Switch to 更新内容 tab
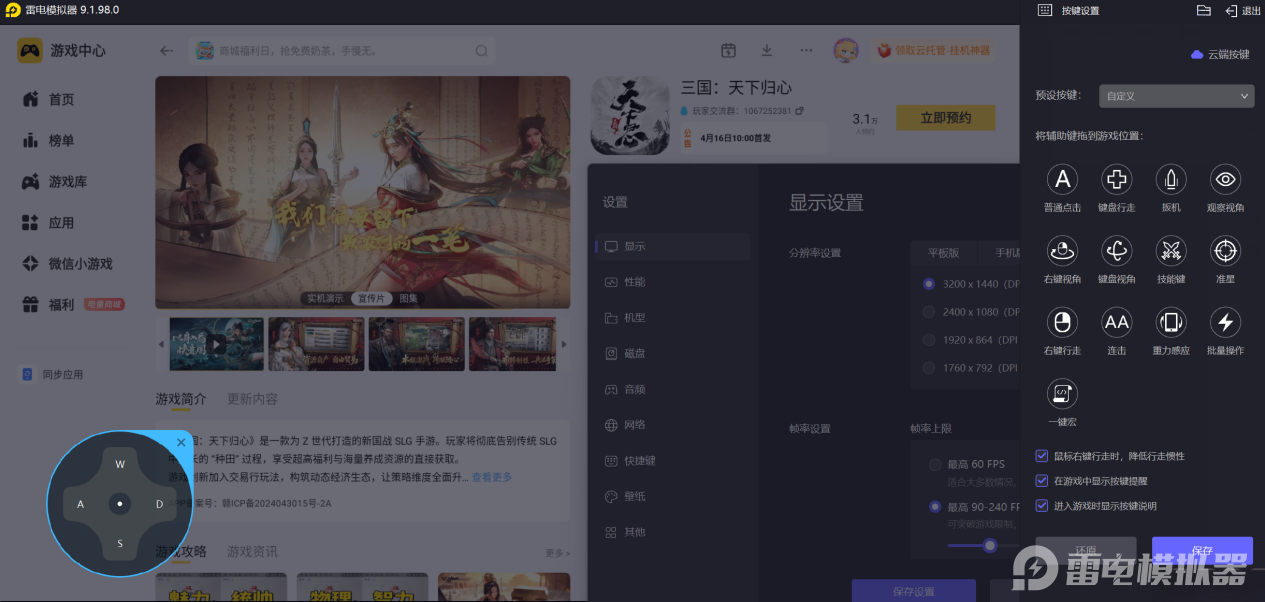1265x602 pixels. coord(252,399)
